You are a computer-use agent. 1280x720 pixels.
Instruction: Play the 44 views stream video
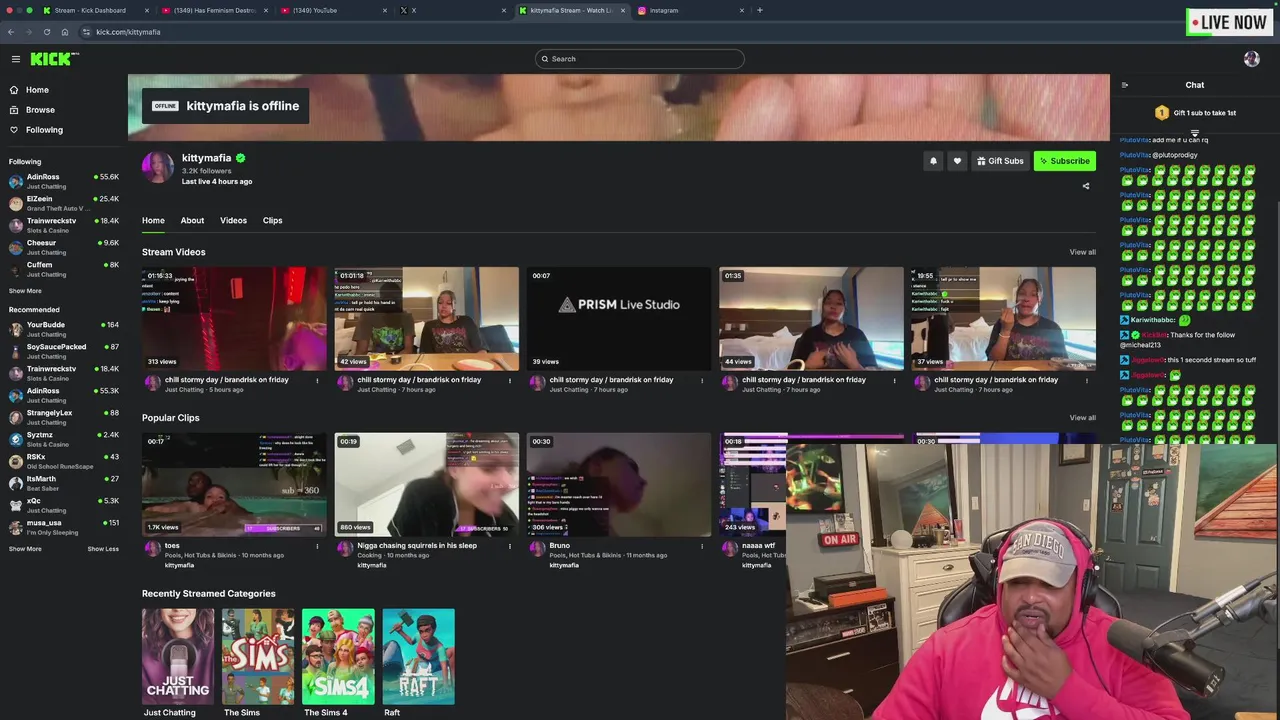tap(811, 318)
